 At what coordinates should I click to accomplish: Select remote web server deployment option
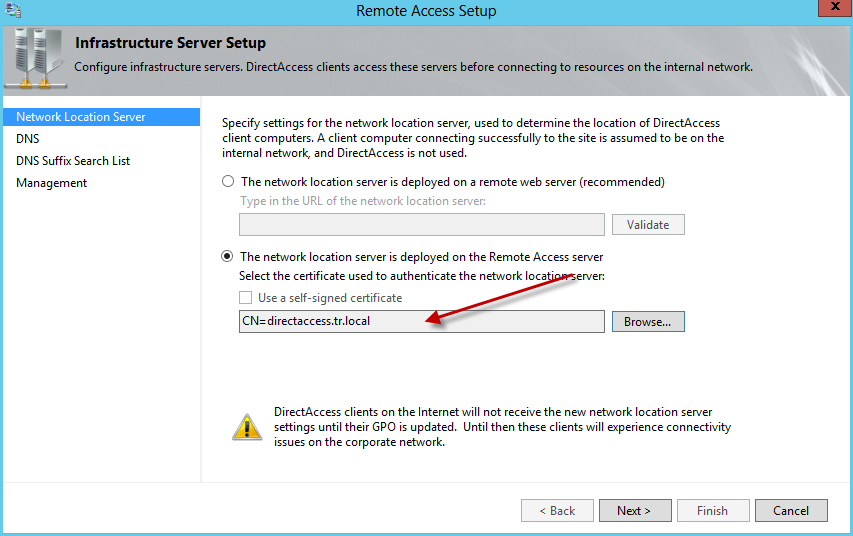[x=228, y=182]
